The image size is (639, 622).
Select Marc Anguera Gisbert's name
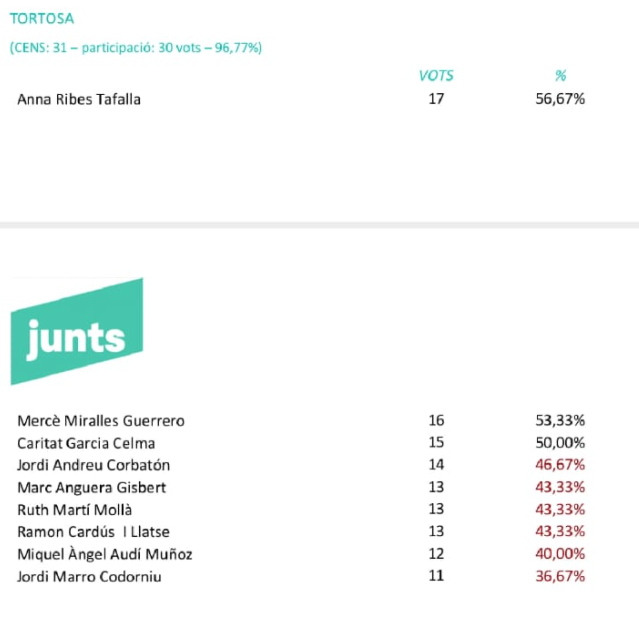pos(92,487)
